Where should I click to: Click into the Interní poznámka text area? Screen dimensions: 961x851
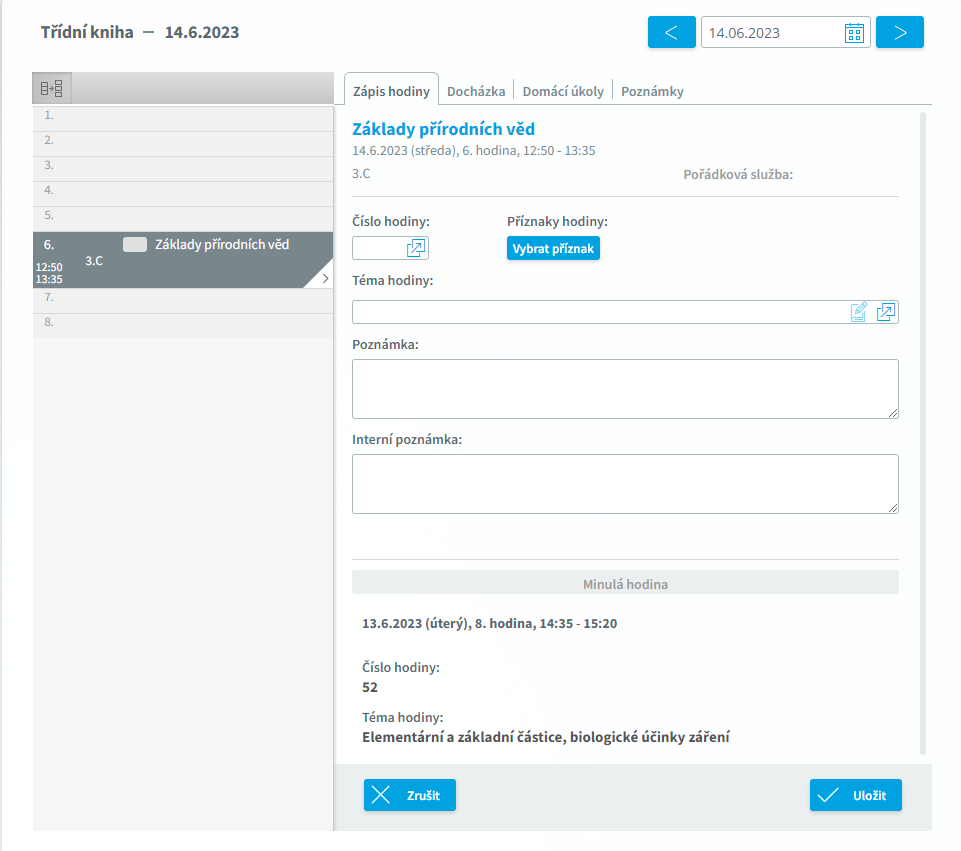click(x=625, y=484)
